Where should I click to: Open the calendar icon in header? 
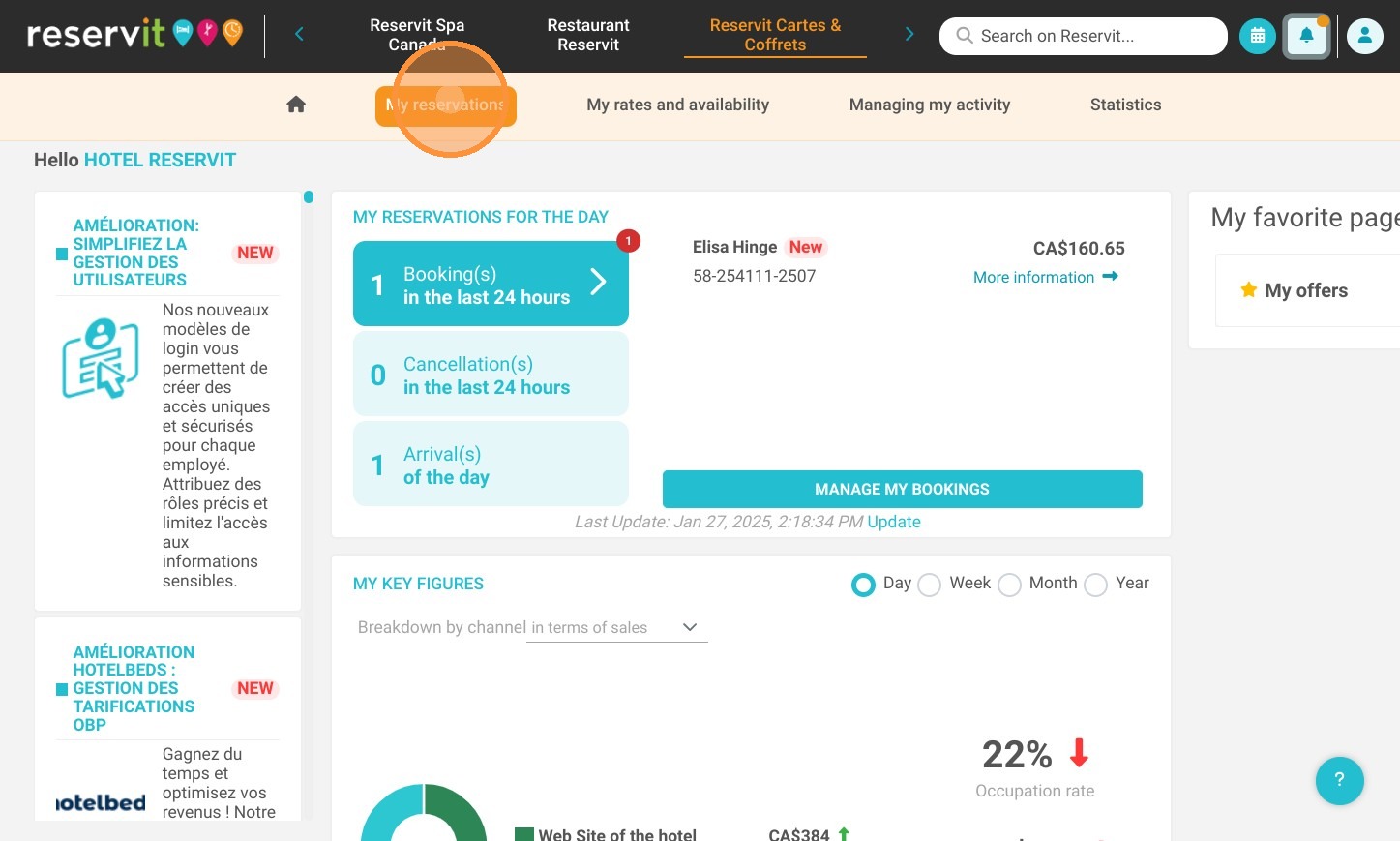1258,36
